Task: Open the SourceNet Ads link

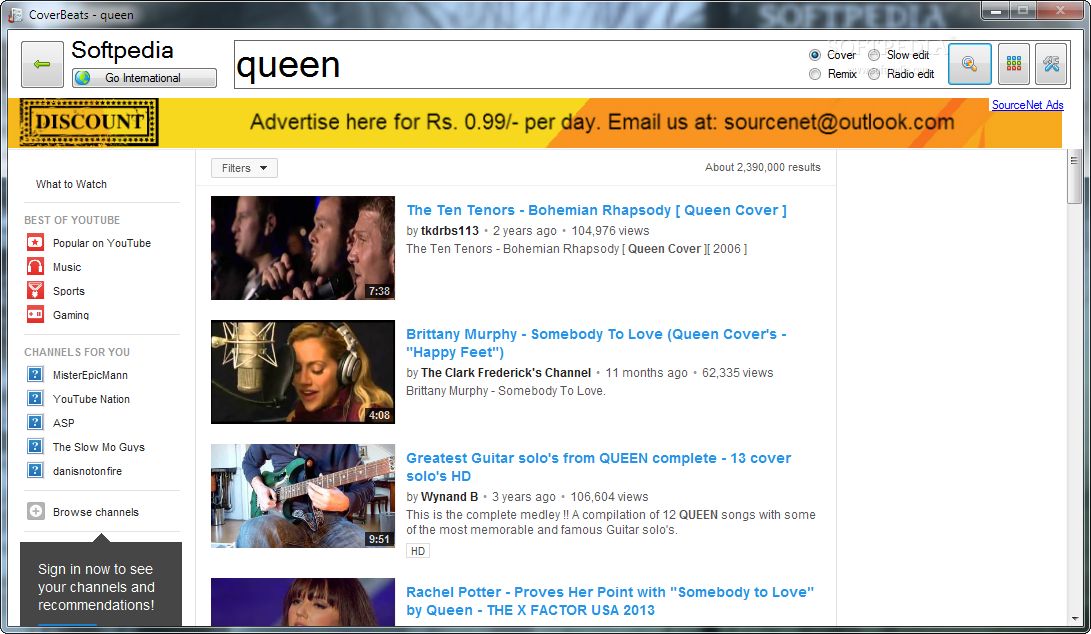Action: 1028,105
